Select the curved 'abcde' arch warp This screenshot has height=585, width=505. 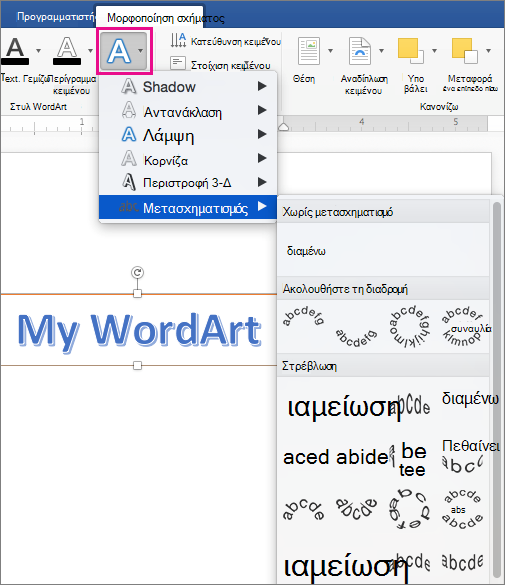click(x=303, y=509)
